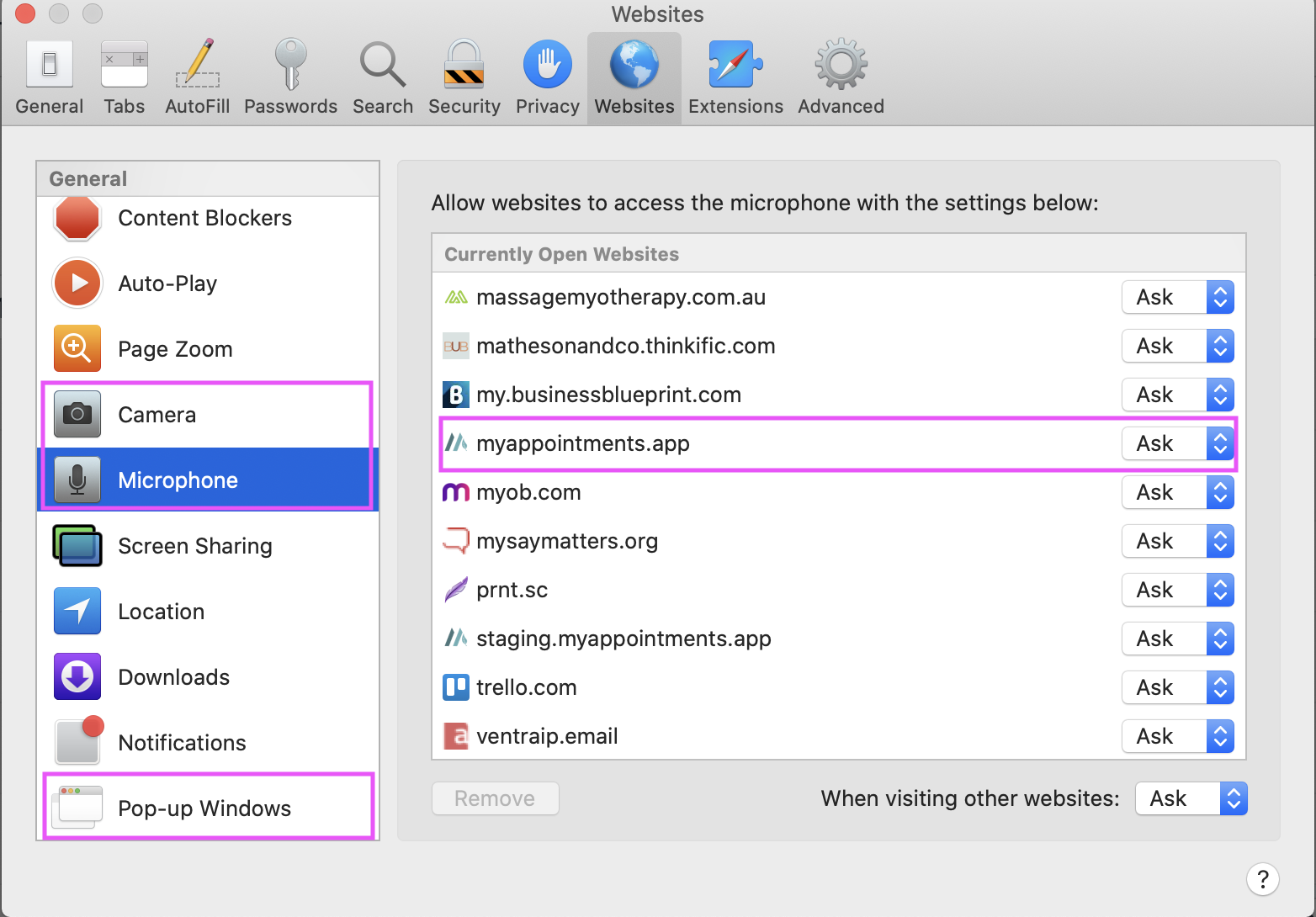
Task: Click the Search magnifying glass icon
Action: (383, 66)
